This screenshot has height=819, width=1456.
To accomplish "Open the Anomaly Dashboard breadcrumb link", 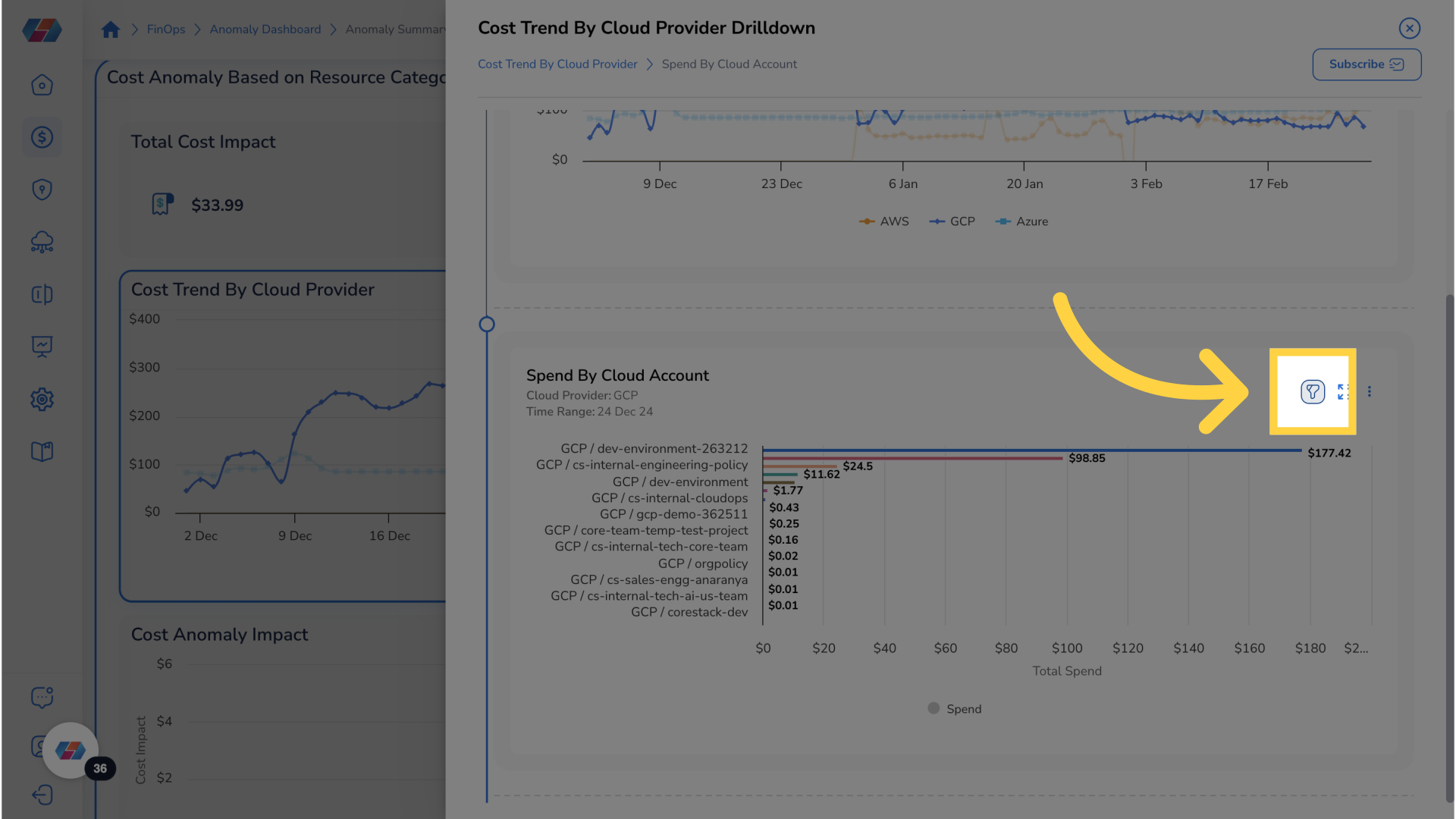I will (265, 30).
